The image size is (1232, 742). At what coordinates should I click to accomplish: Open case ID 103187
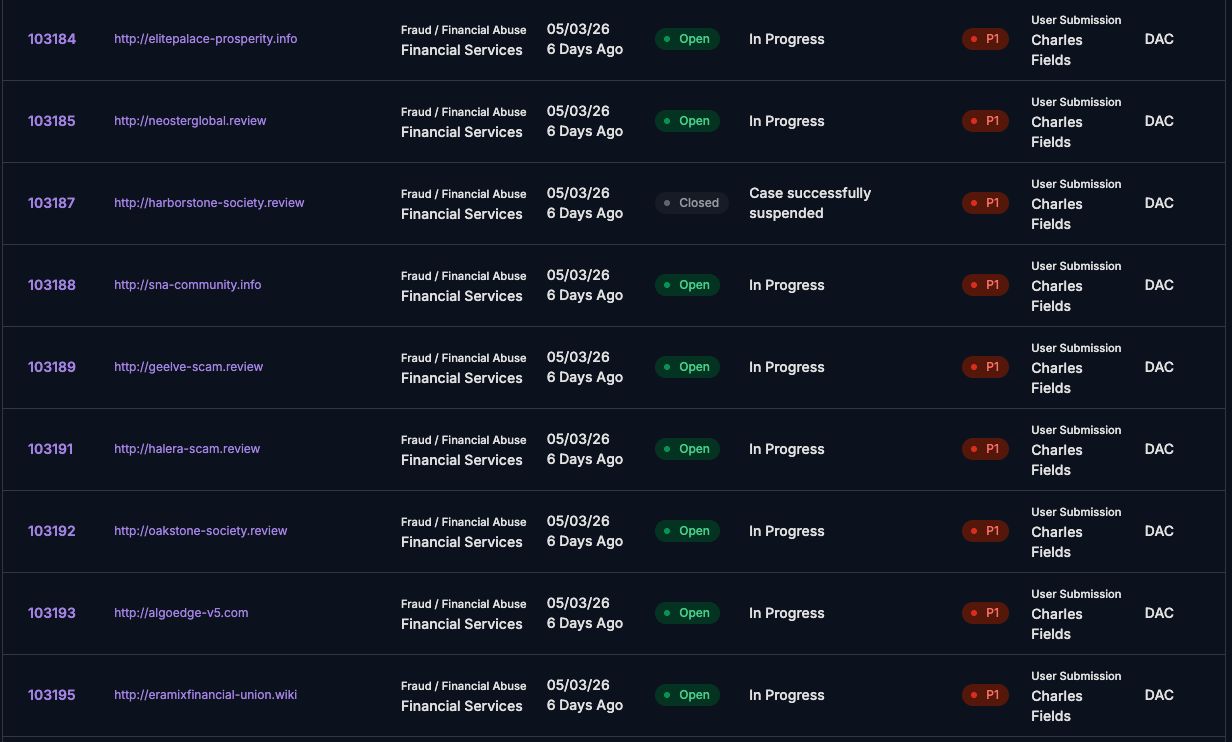[52, 203]
